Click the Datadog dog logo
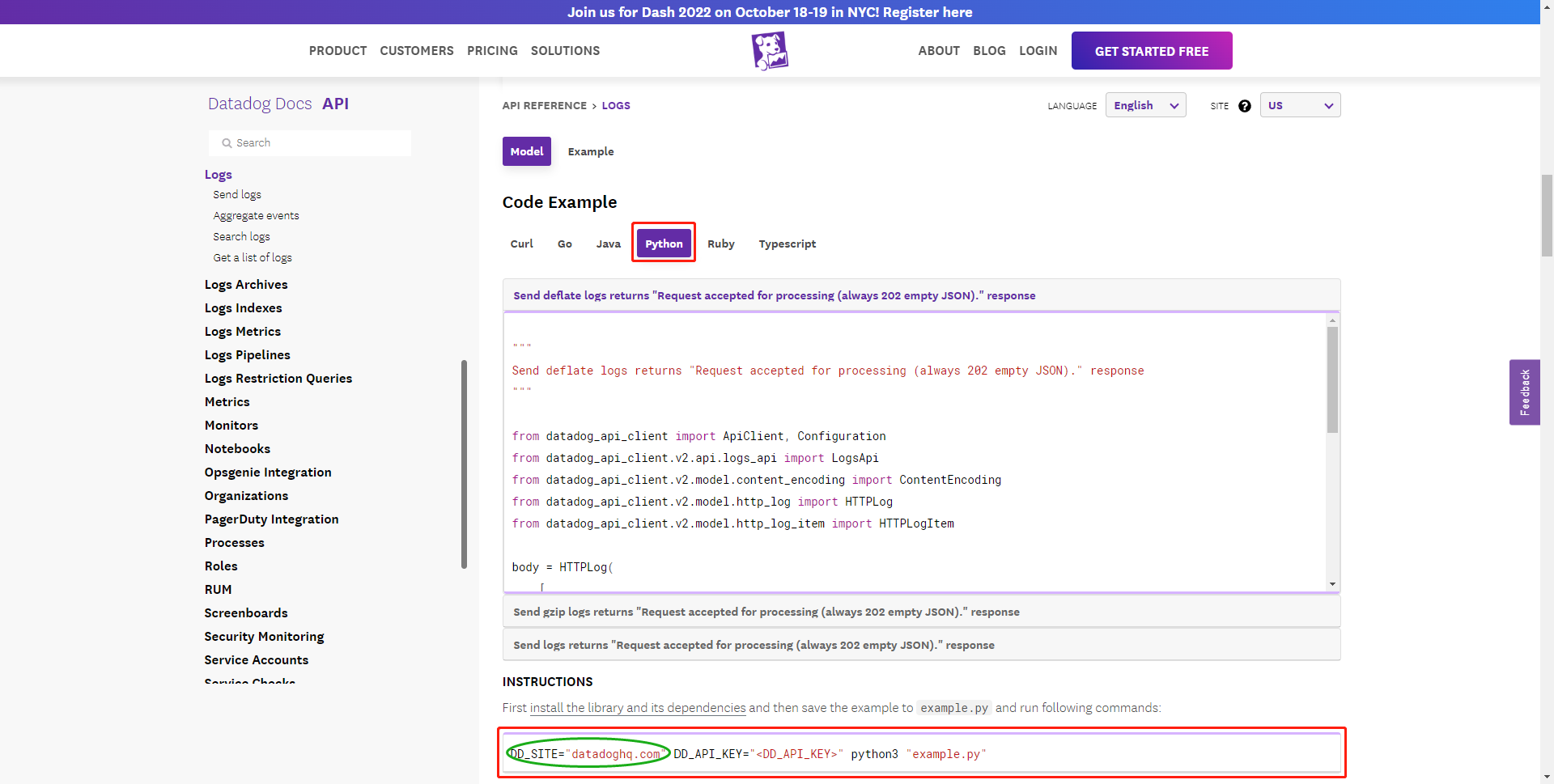This screenshot has height=784, width=1554. click(x=769, y=51)
